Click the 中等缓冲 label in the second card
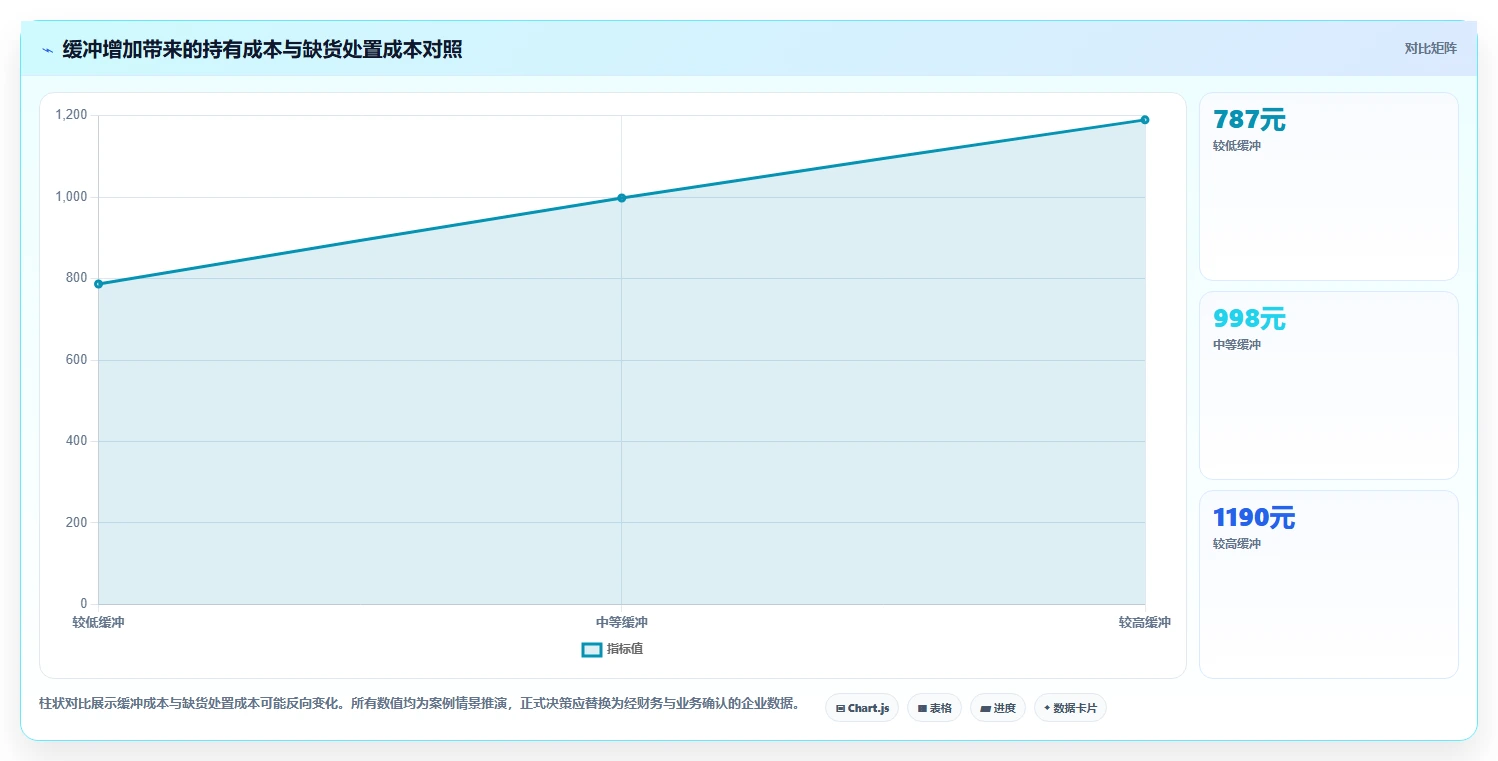 pyautogui.click(x=1237, y=345)
